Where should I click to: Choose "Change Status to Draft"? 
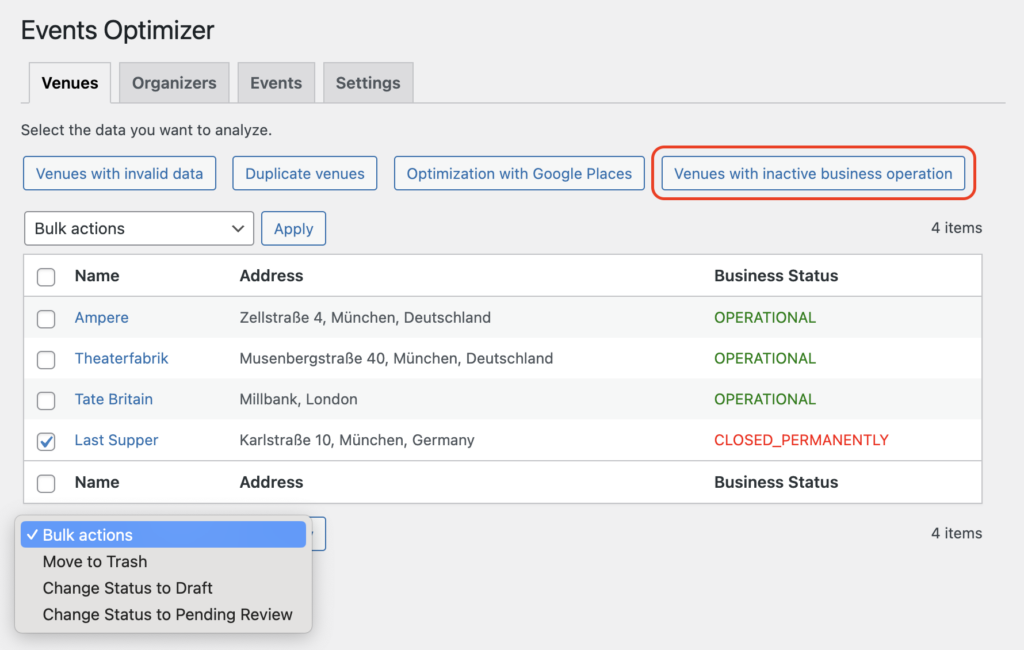pyautogui.click(x=127, y=588)
